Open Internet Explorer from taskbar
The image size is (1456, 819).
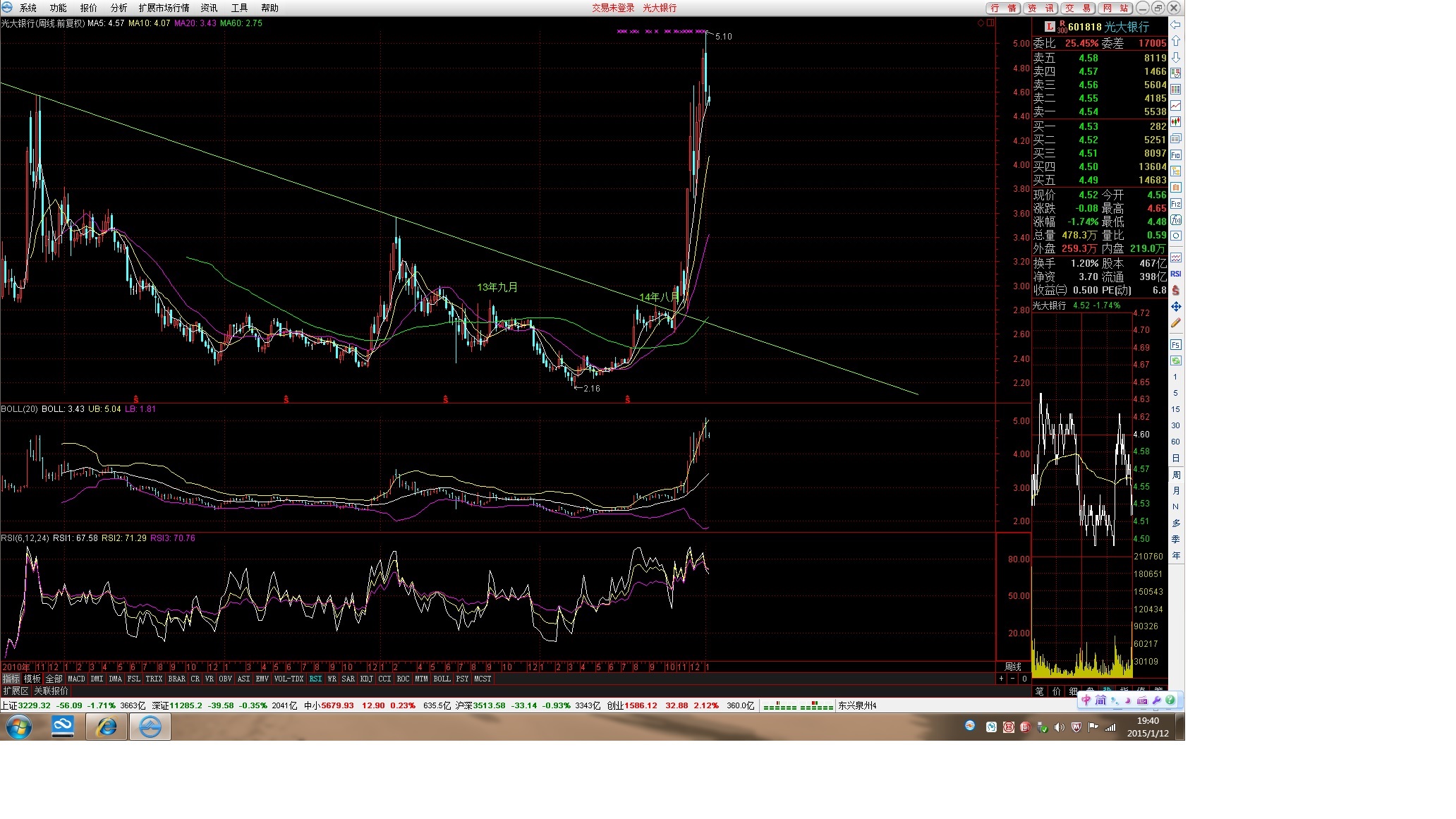pyautogui.click(x=107, y=727)
